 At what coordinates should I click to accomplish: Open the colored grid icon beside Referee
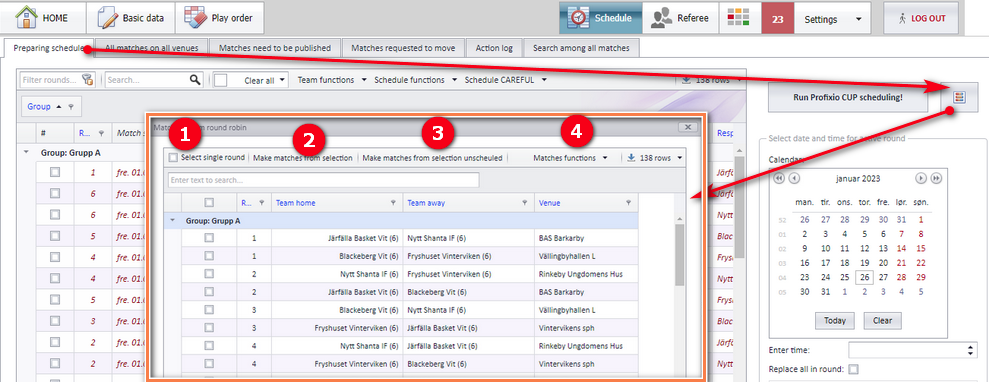pos(738,18)
